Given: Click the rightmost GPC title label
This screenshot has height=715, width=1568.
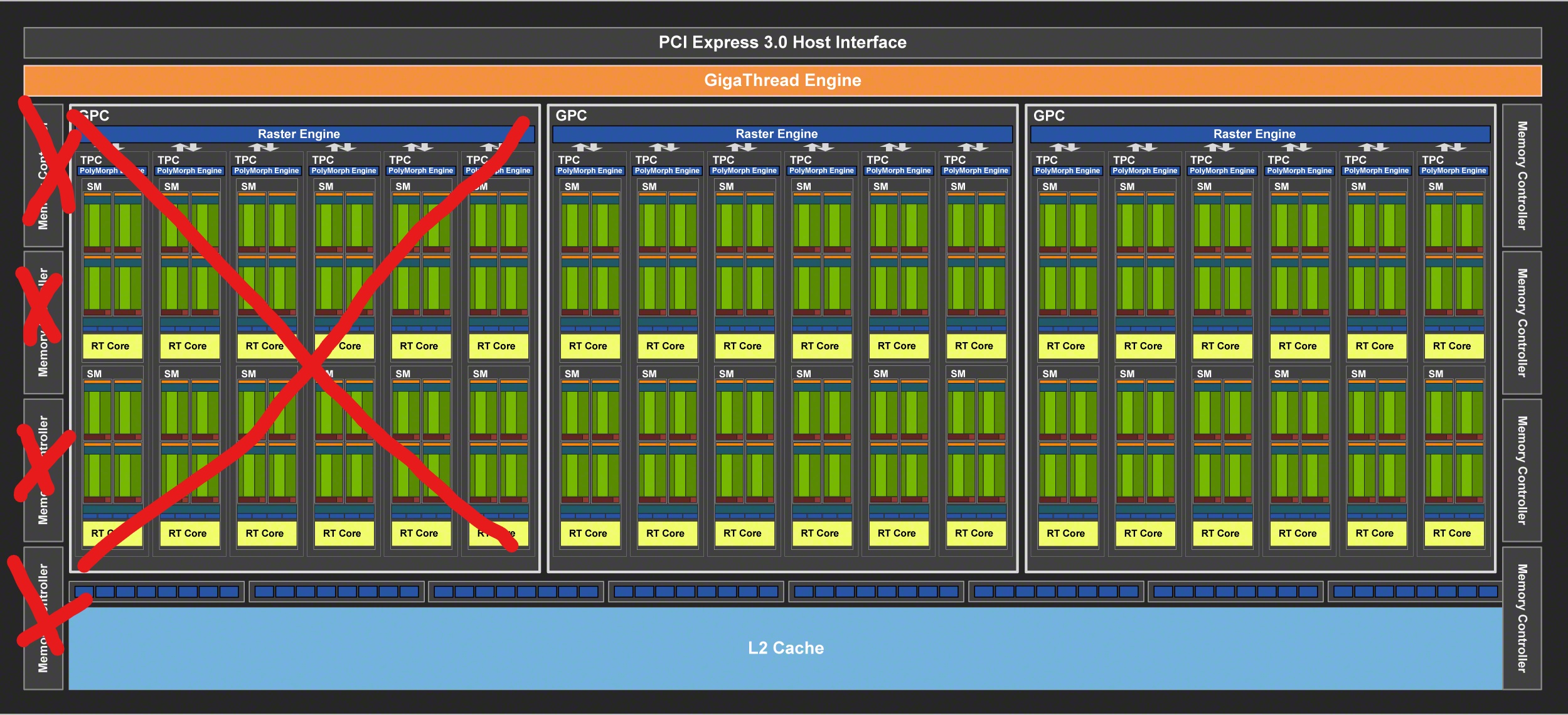Looking at the screenshot, I should pos(1048,116).
